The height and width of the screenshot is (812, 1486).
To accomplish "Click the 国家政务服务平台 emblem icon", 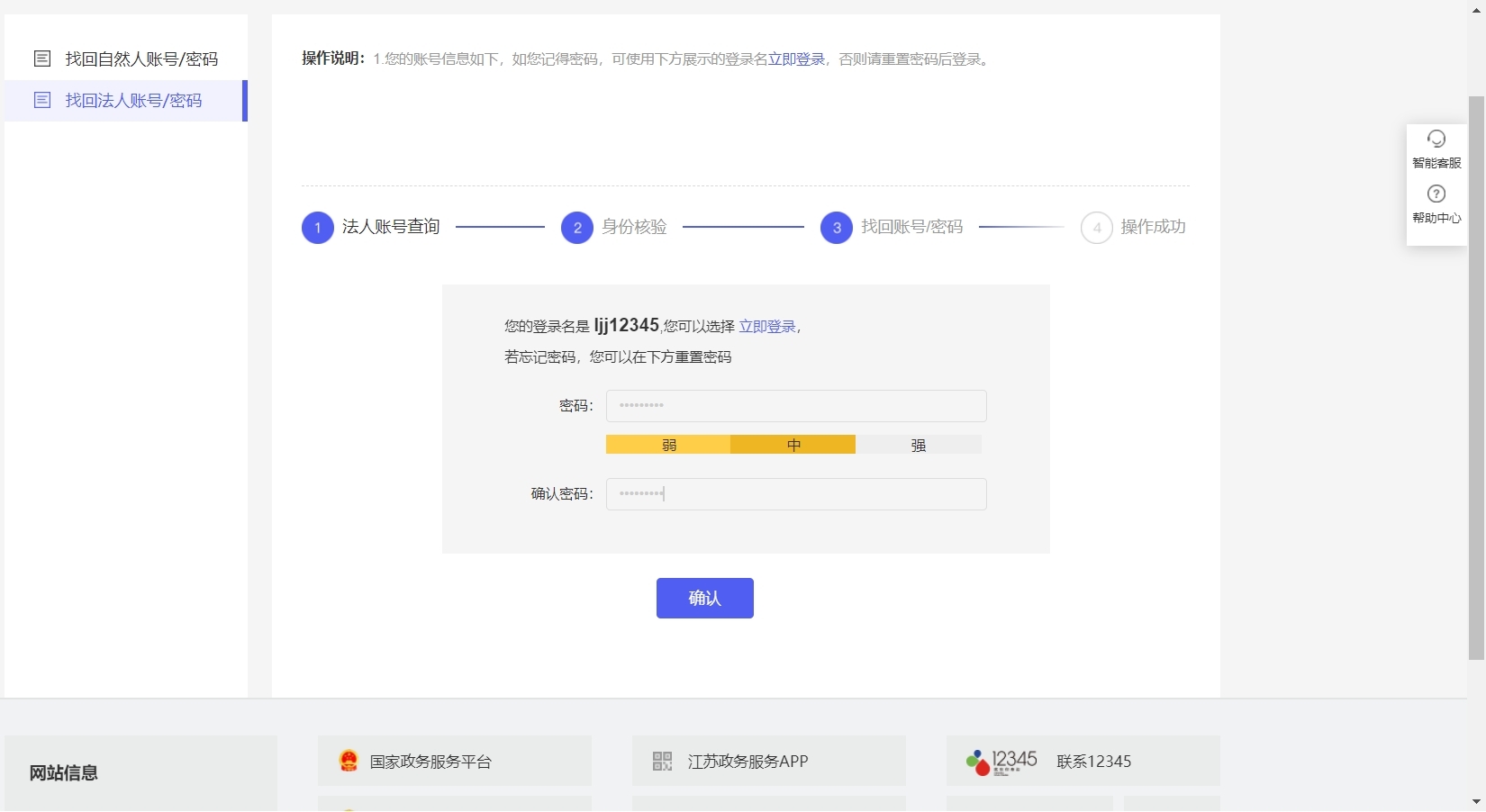I will 349,761.
